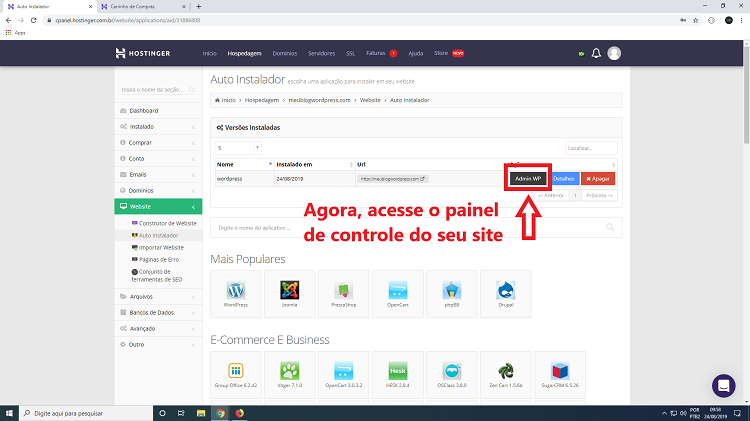Open the Store top menu
Screen dimensions: 750x421
click(x=441, y=53)
